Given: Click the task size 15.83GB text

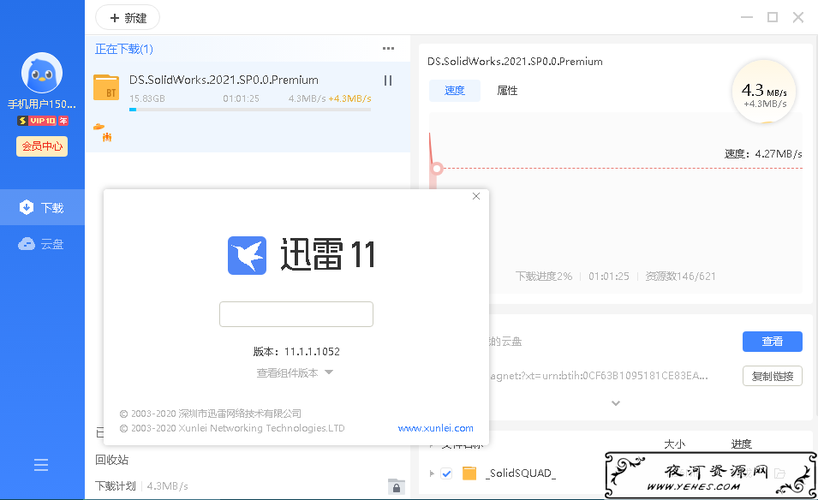Looking at the screenshot, I should coord(147,99).
